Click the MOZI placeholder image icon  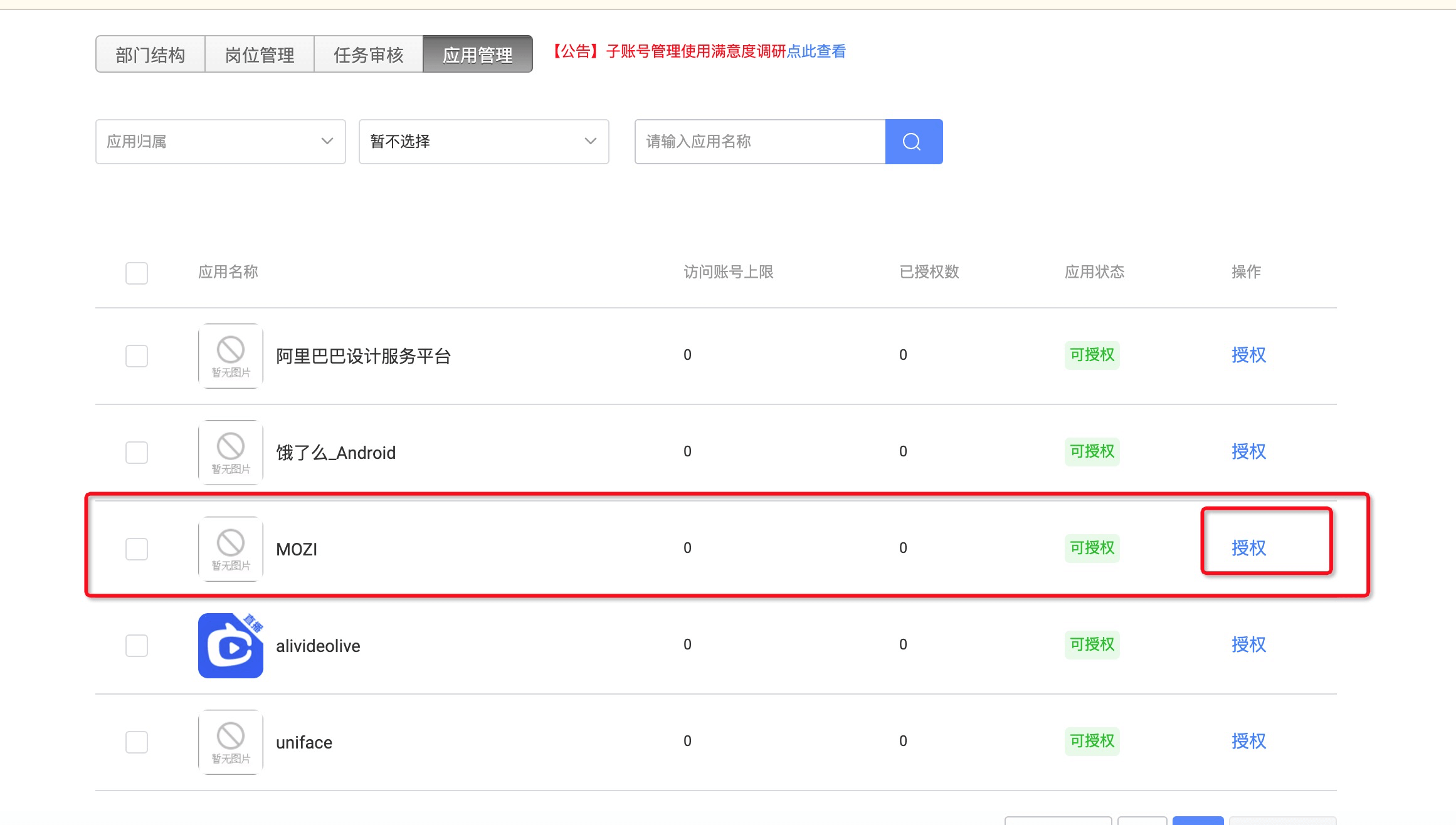pyautogui.click(x=230, y=549)
